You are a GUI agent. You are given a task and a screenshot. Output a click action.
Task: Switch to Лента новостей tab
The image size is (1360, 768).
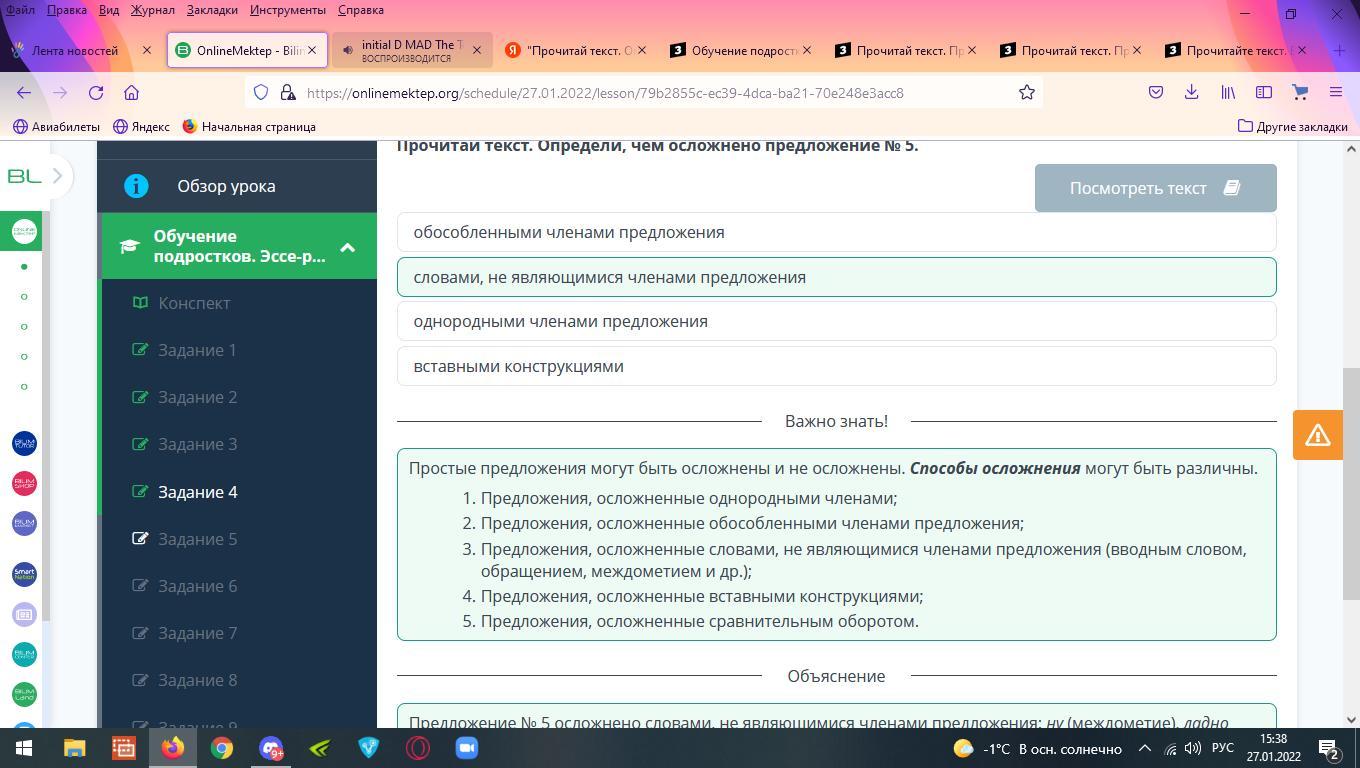pos(75,50)
